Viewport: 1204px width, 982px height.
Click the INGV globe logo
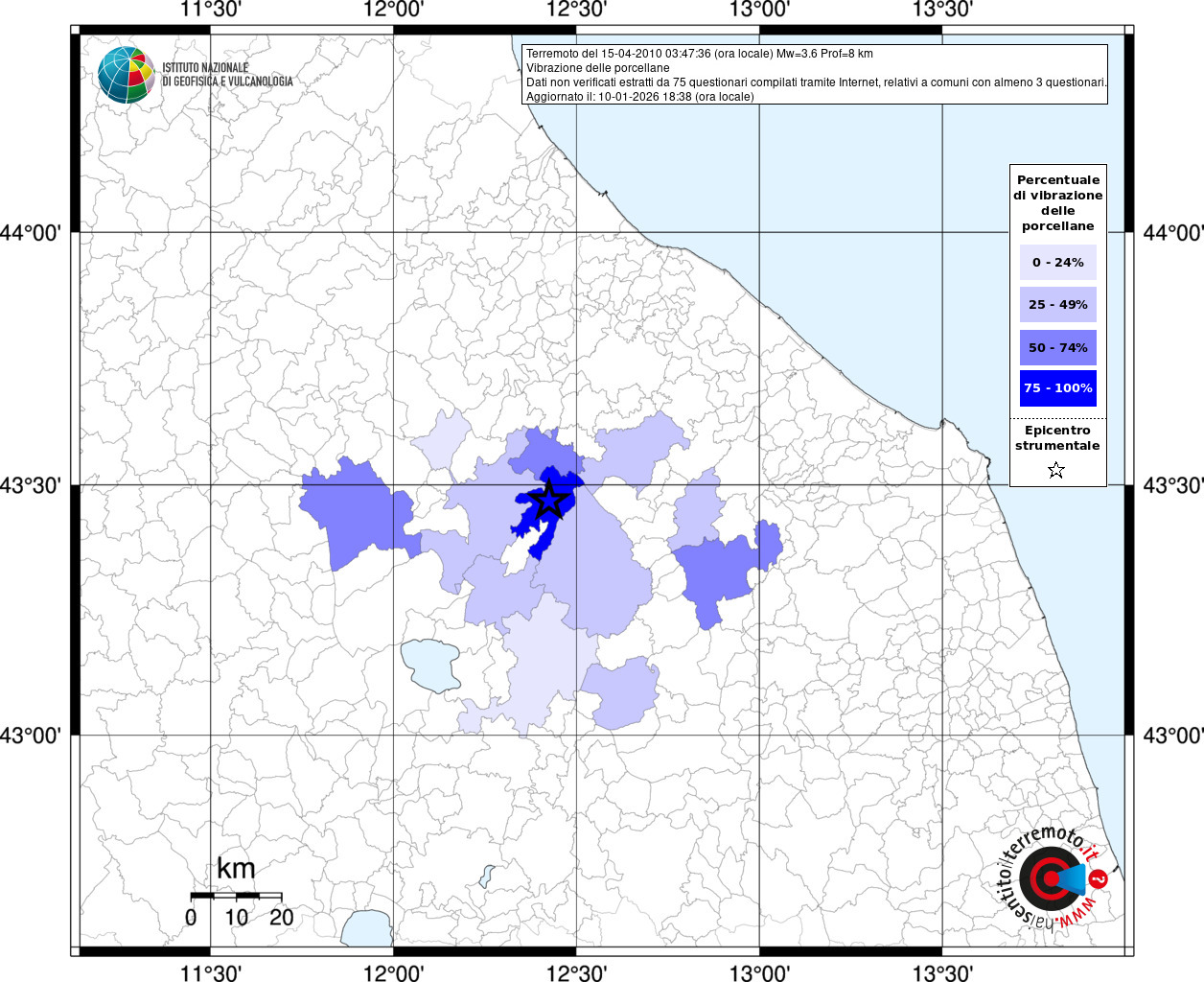[126, 74]
